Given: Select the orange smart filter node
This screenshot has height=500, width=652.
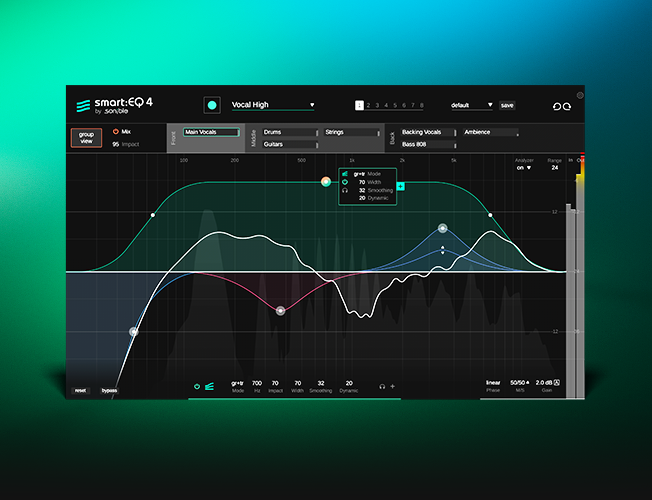Looking at the screenshot, I should pyautogui.click(x=326, y=182).
